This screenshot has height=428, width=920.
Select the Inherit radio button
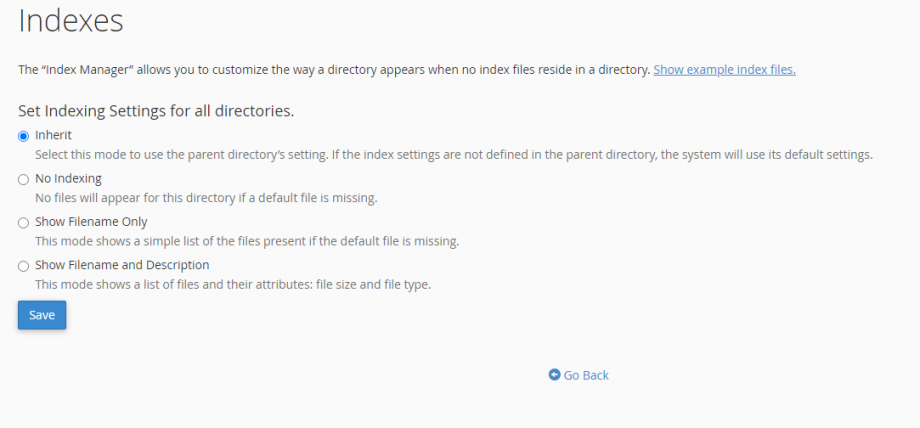pos(23,136)
